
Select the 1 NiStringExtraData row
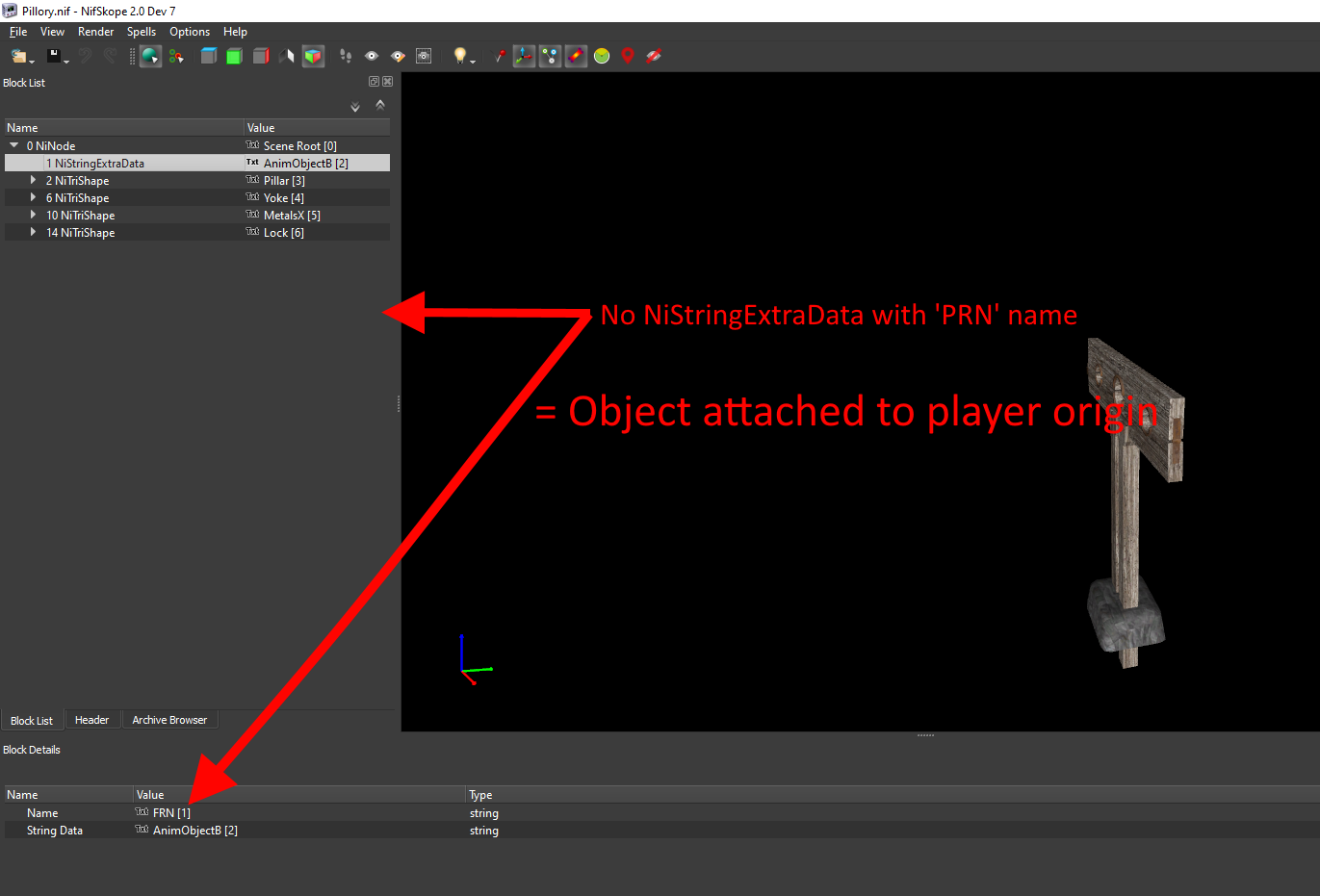click(x=197, y=163)
